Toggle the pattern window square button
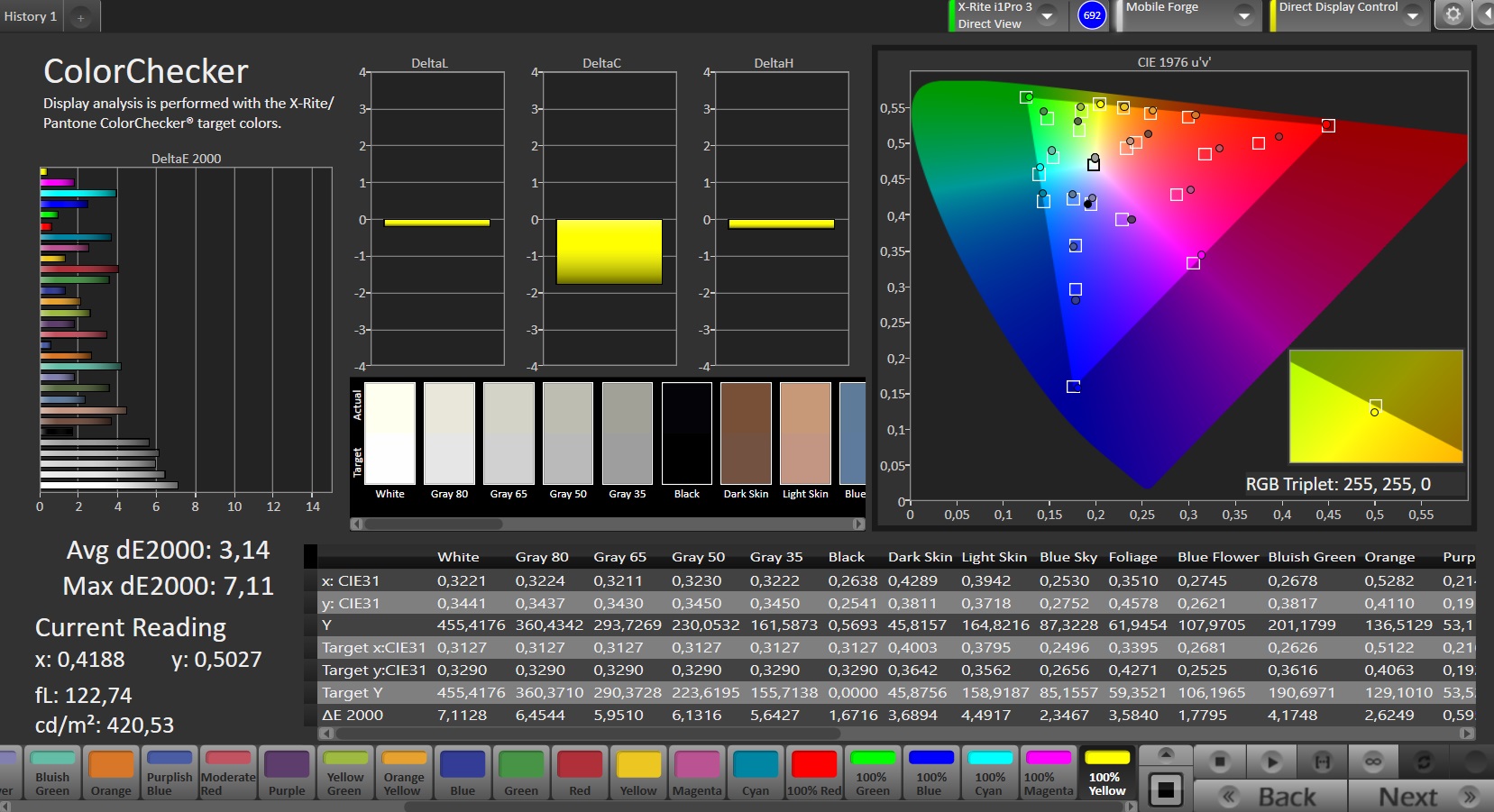The image size is (1494, 812). (x=1166, y=790)
